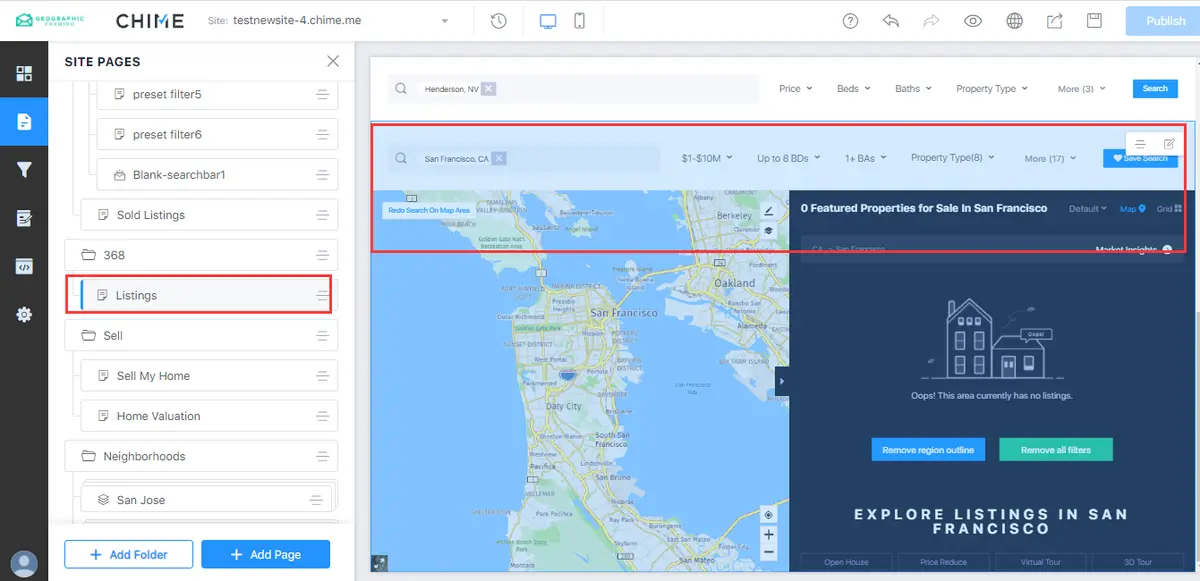Select the Site Pages sidebar icon
Viewport: 1200px width, 581px height.
(24, 122)
